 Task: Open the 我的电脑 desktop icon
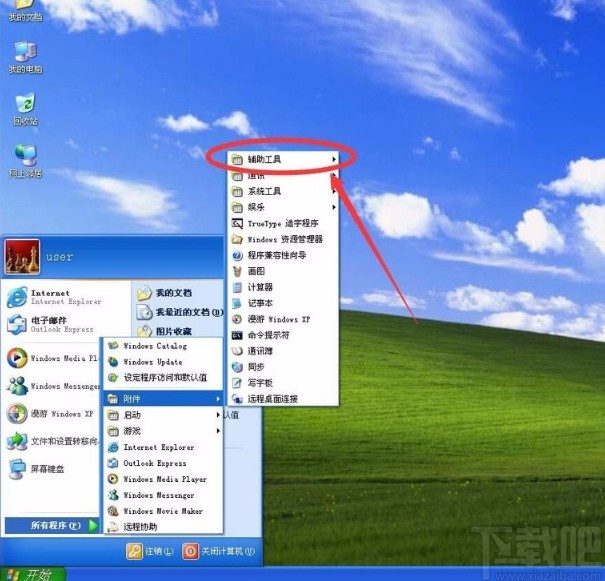[25, 56]
